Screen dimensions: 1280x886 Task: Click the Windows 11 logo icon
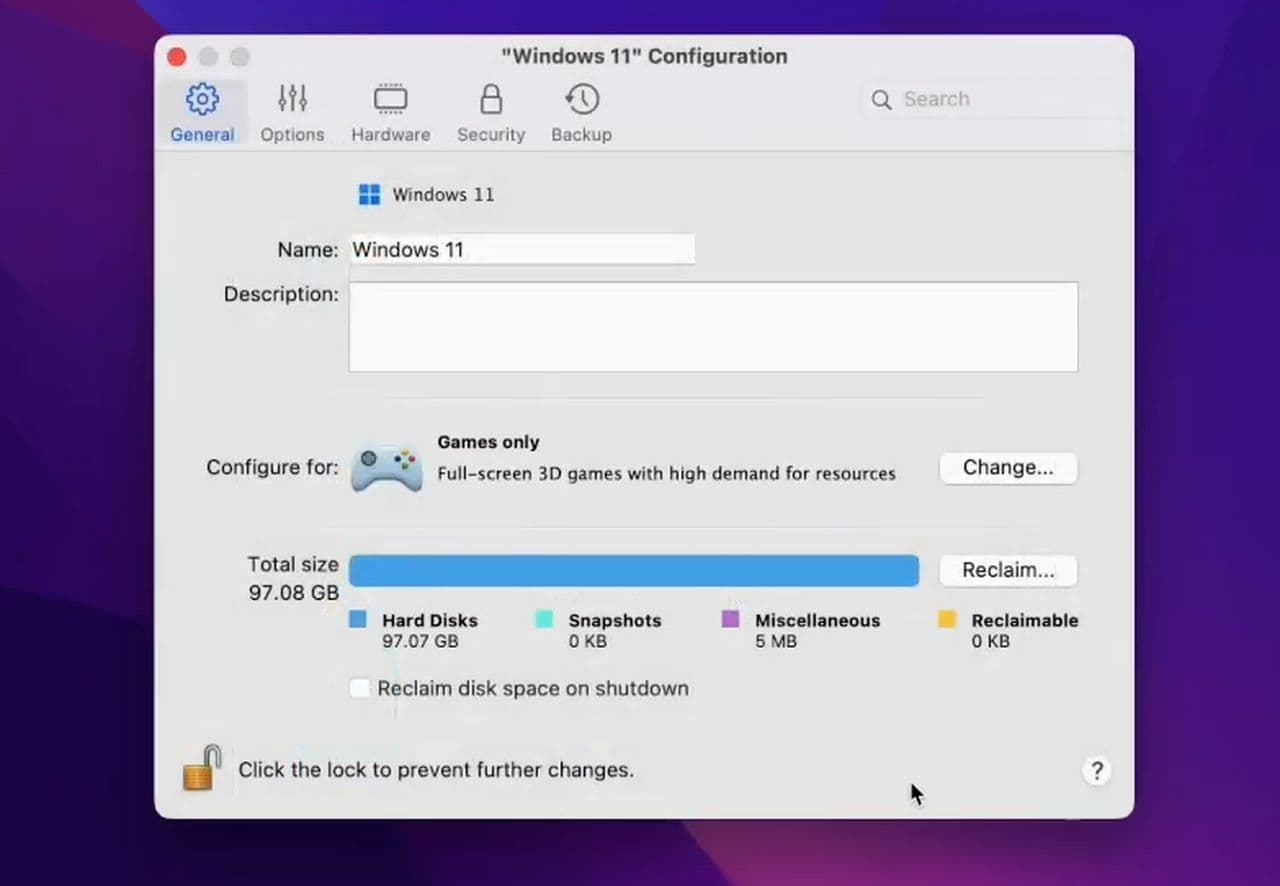pos(369,195)
